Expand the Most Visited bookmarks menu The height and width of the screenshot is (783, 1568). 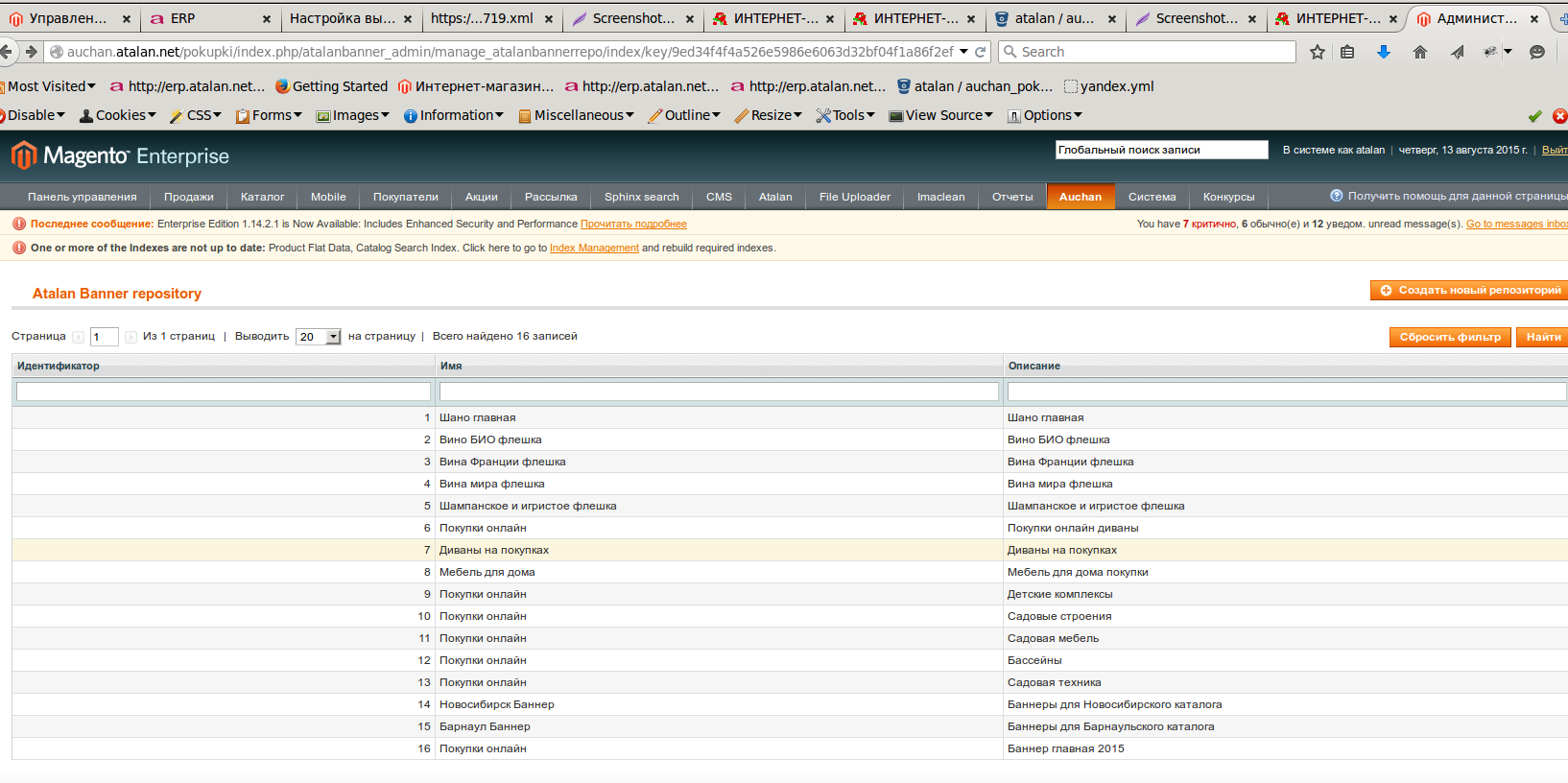point(52,86)
